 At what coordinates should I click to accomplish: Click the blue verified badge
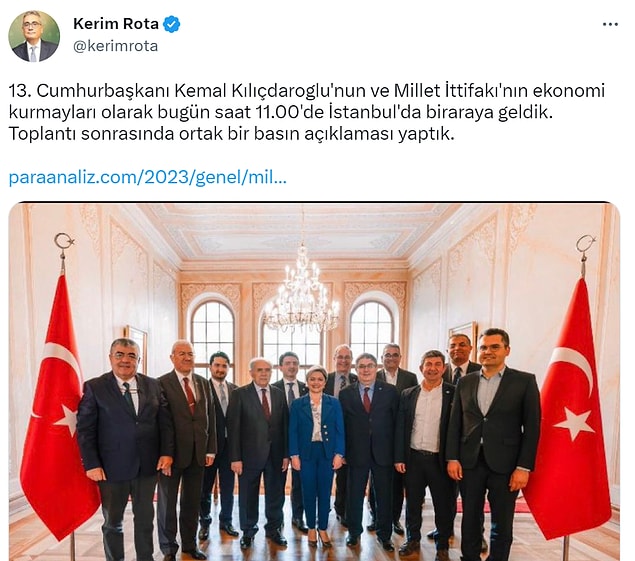click(171, 25)
